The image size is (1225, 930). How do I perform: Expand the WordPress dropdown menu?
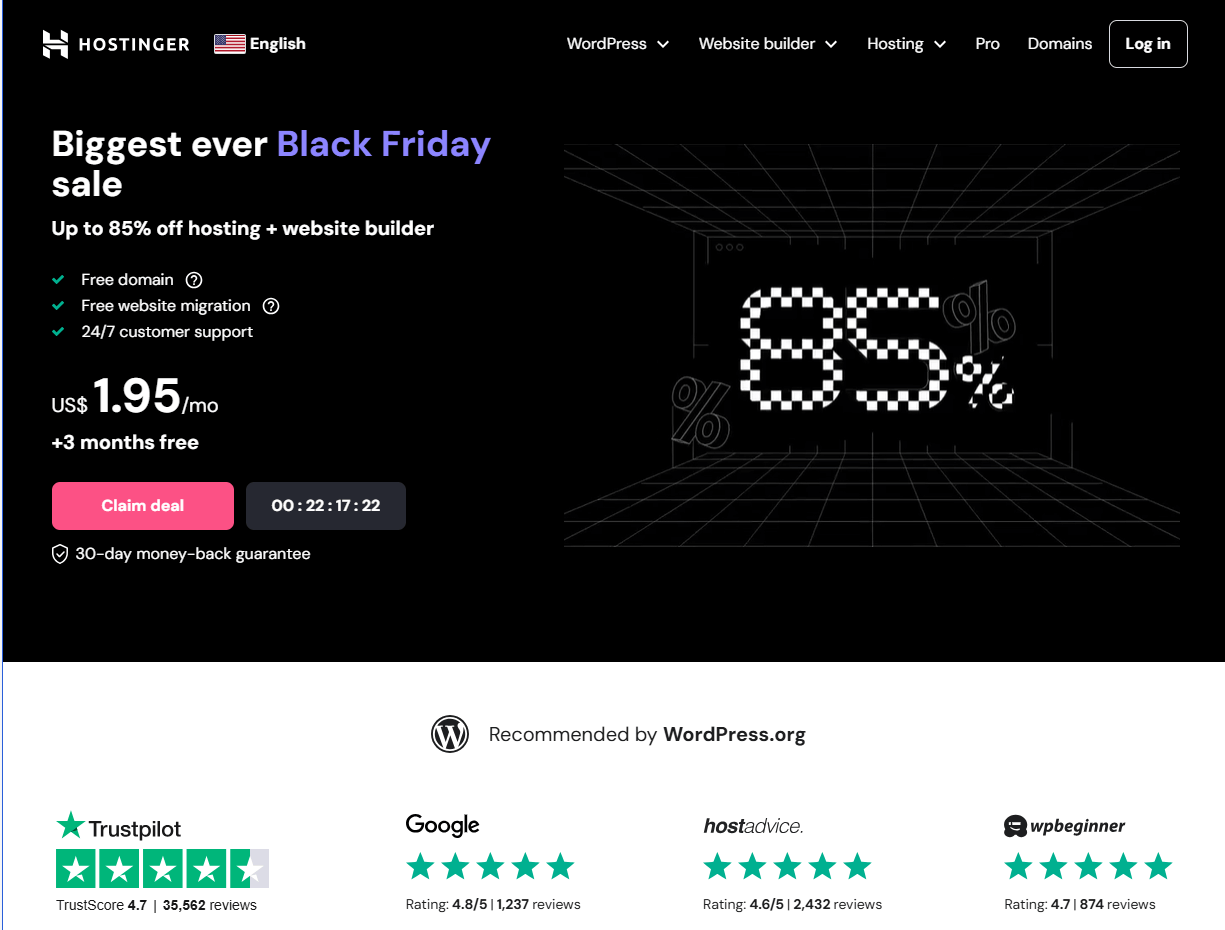pyautogui.click(x=617, y=44)
